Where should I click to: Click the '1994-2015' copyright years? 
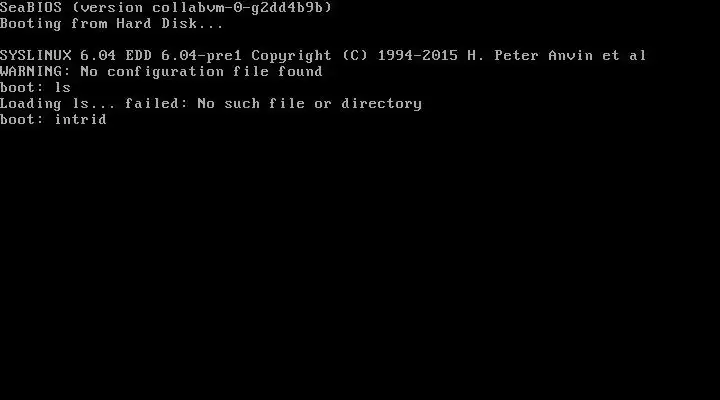[417, 56]
